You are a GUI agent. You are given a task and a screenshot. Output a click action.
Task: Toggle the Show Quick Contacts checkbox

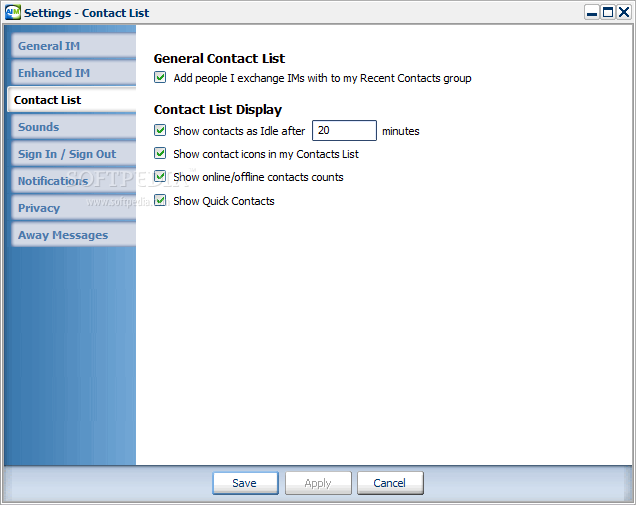(x=160, y=200)
